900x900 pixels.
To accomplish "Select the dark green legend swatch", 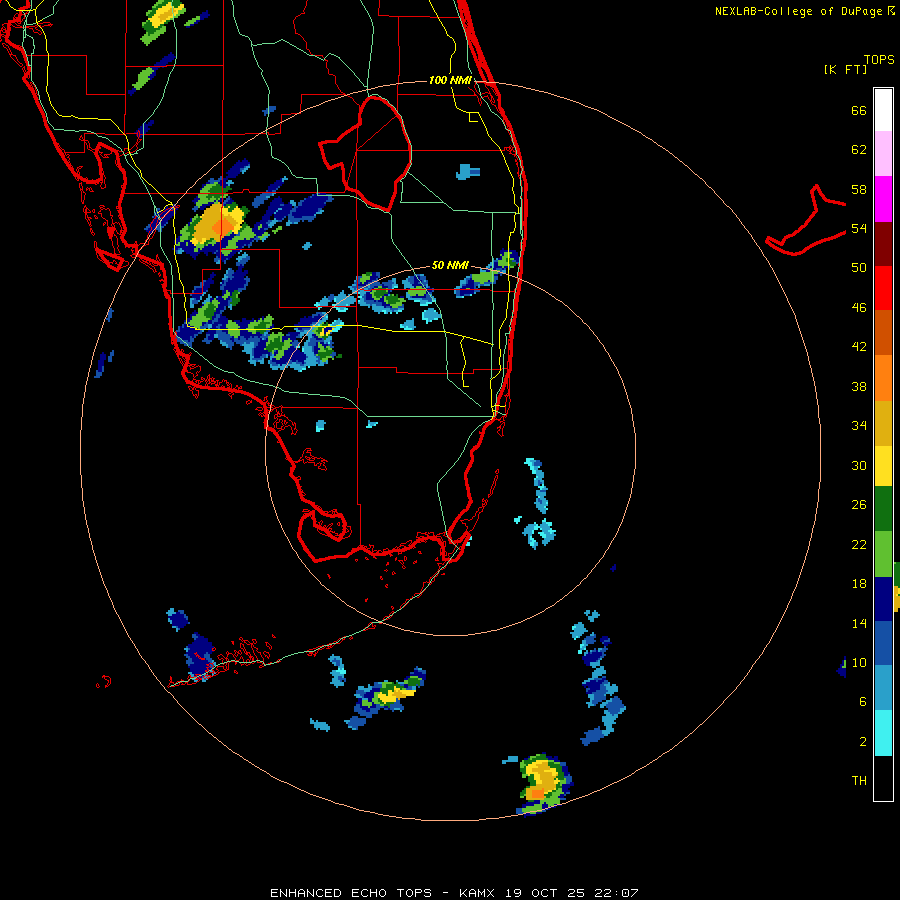I will [x=883, y=509].
